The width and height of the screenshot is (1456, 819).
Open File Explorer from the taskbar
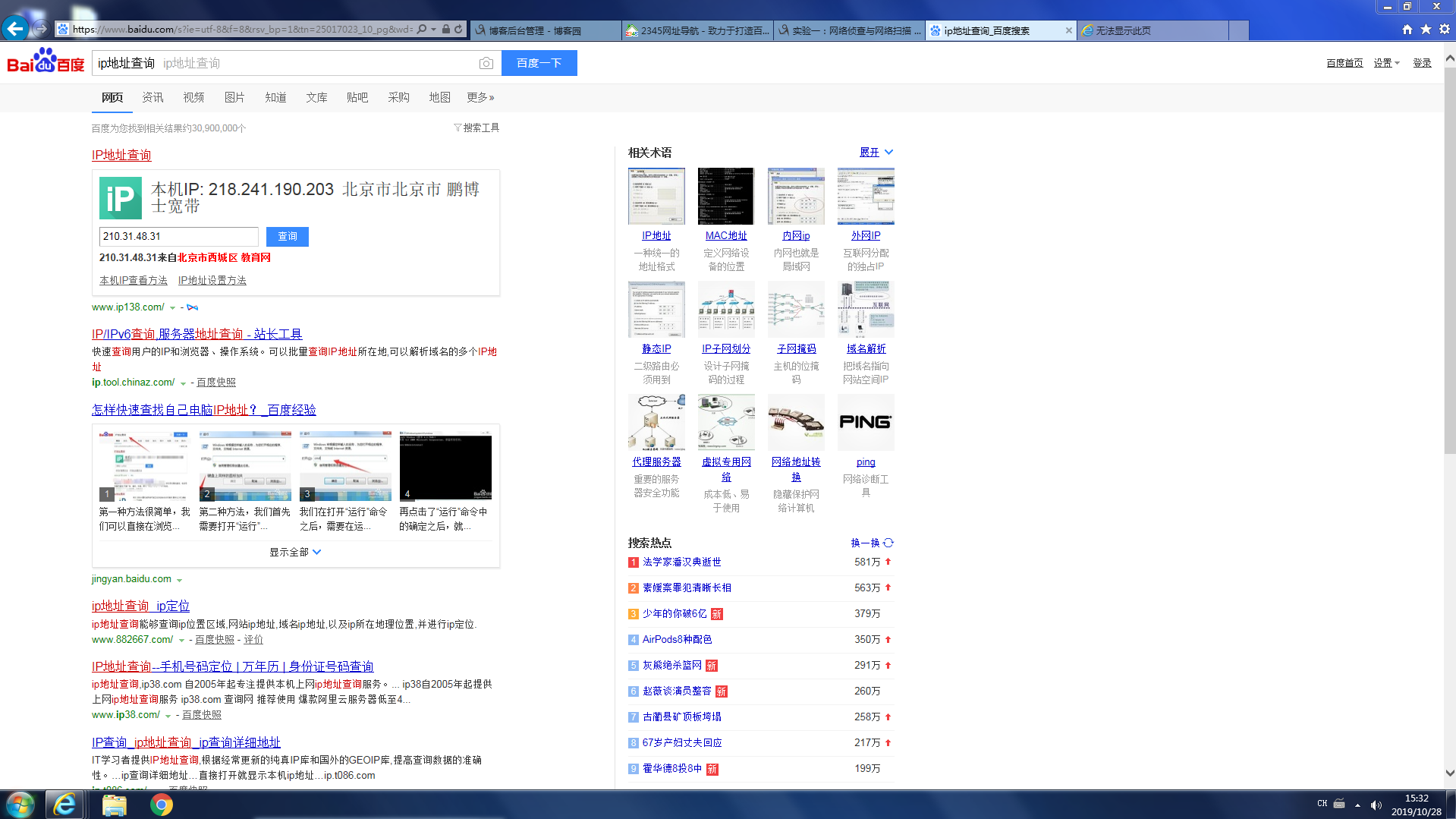pyautogui.click(x=114, y=805)
